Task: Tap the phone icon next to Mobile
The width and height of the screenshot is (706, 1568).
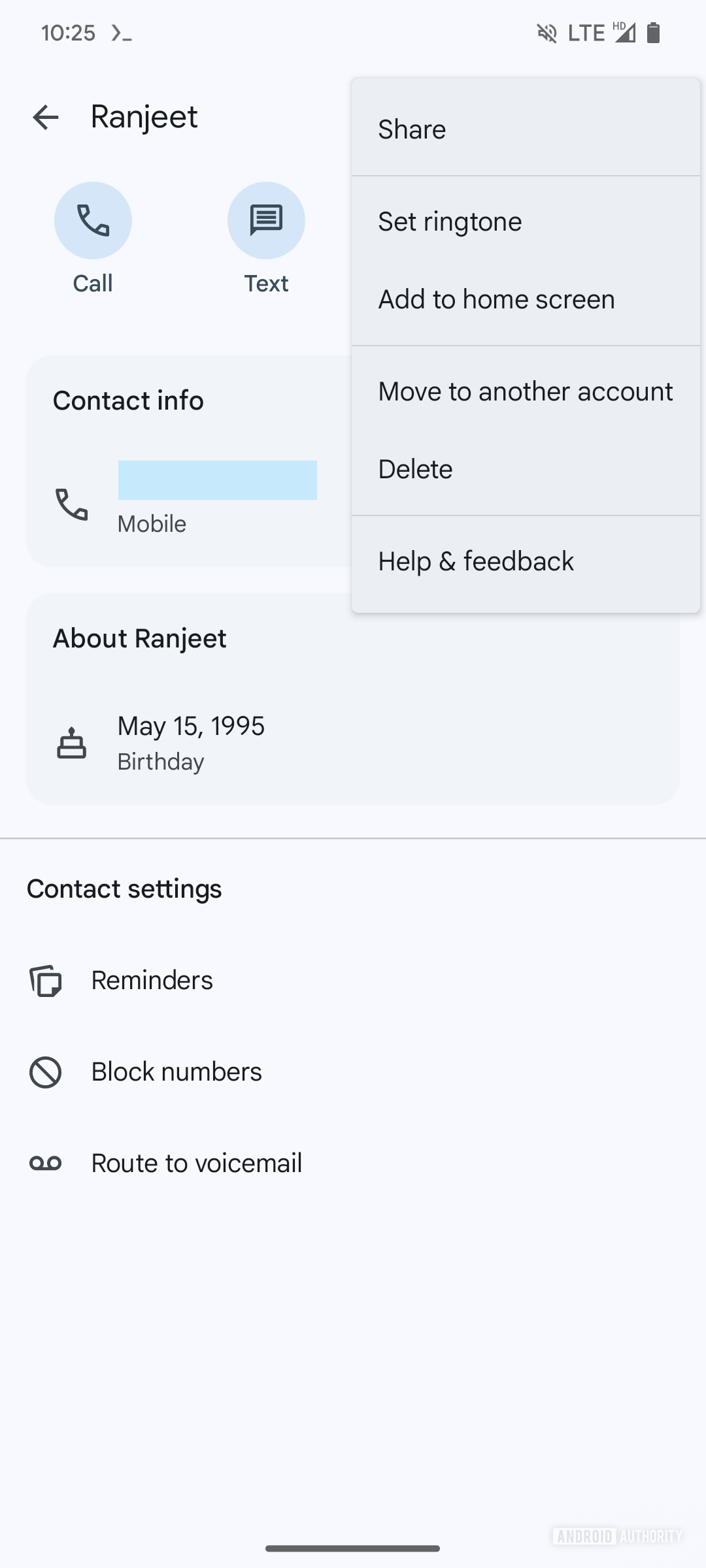Action: point(71,504)
